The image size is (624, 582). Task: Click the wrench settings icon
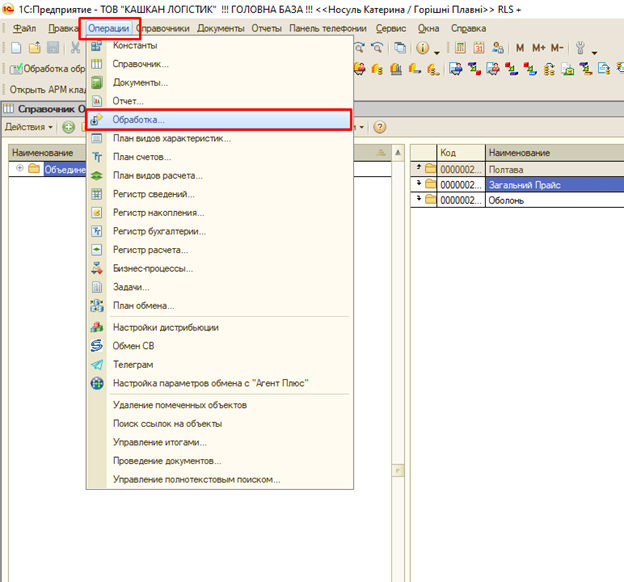[x=580, y=48]
